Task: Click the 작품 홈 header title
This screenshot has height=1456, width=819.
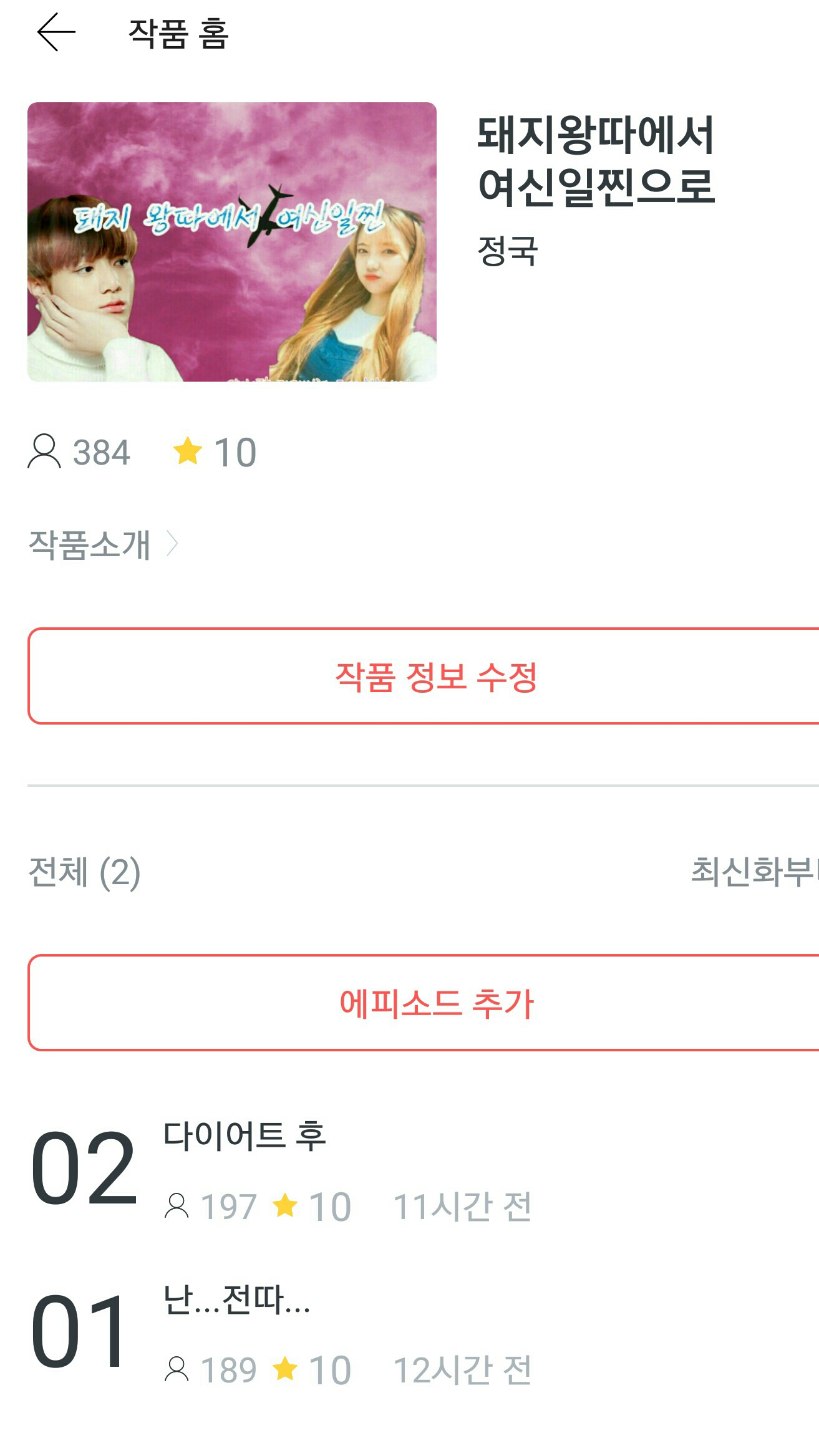Action: pos(179,34)
